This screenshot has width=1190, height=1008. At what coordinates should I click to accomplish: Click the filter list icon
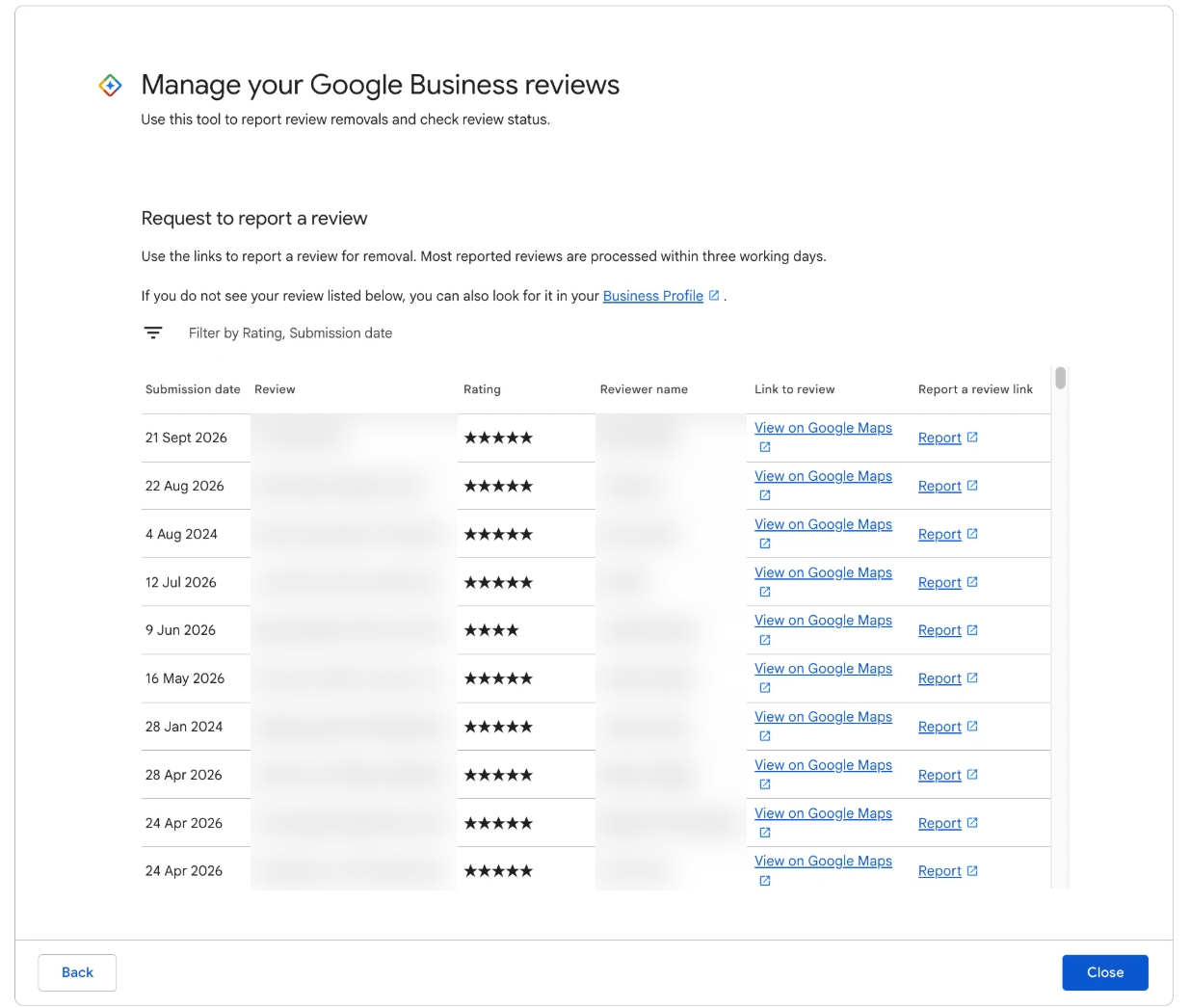[x=153, y=332]
